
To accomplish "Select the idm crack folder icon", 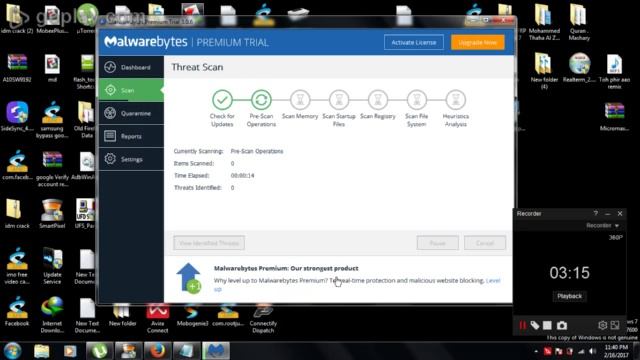I will point(17,213).
